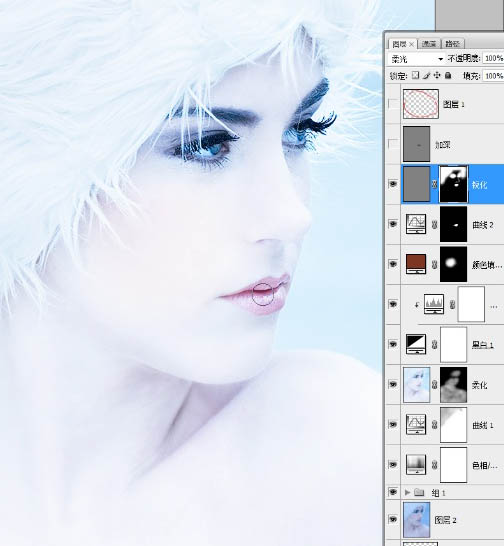Hide the clipped Levels layer eye icon
The width and height of the screenshot is (504, 546).
(393, 304)
